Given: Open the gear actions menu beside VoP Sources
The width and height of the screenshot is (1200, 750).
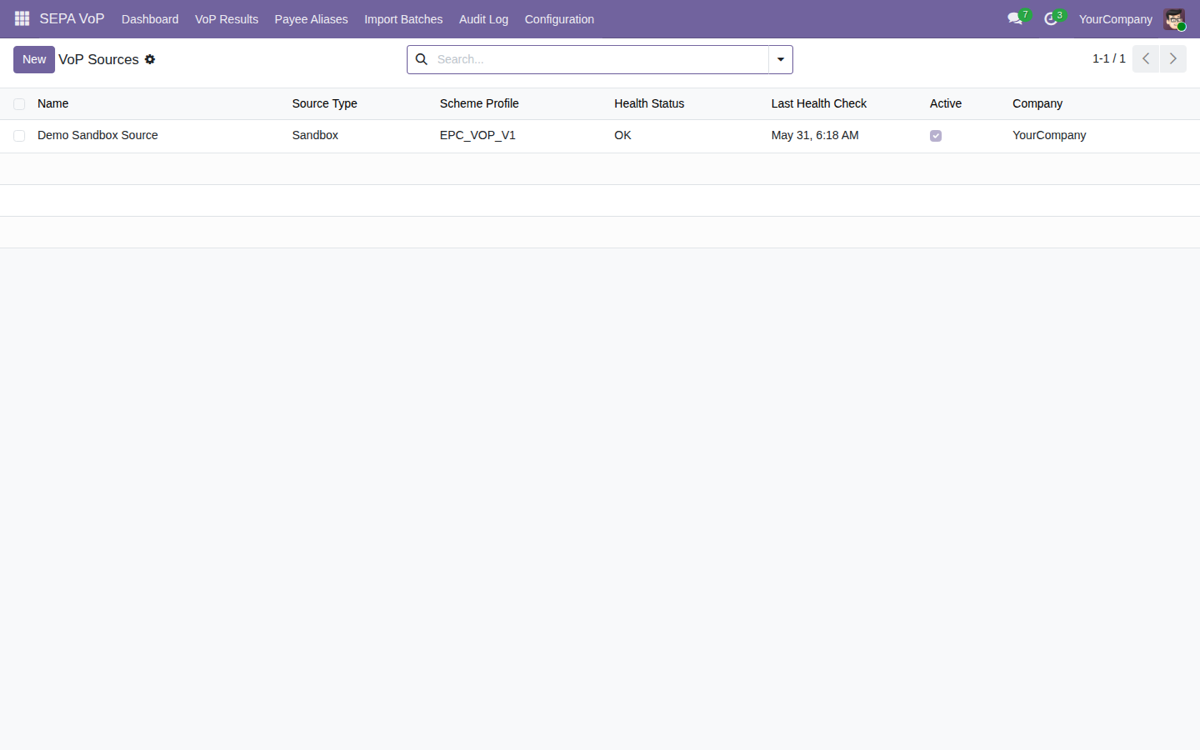Looking at the screenshot, I should tap(150, 60).
